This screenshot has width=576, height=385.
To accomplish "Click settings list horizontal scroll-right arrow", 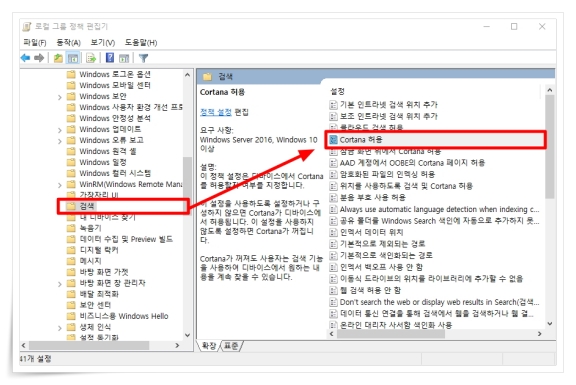I will (539, 334).
